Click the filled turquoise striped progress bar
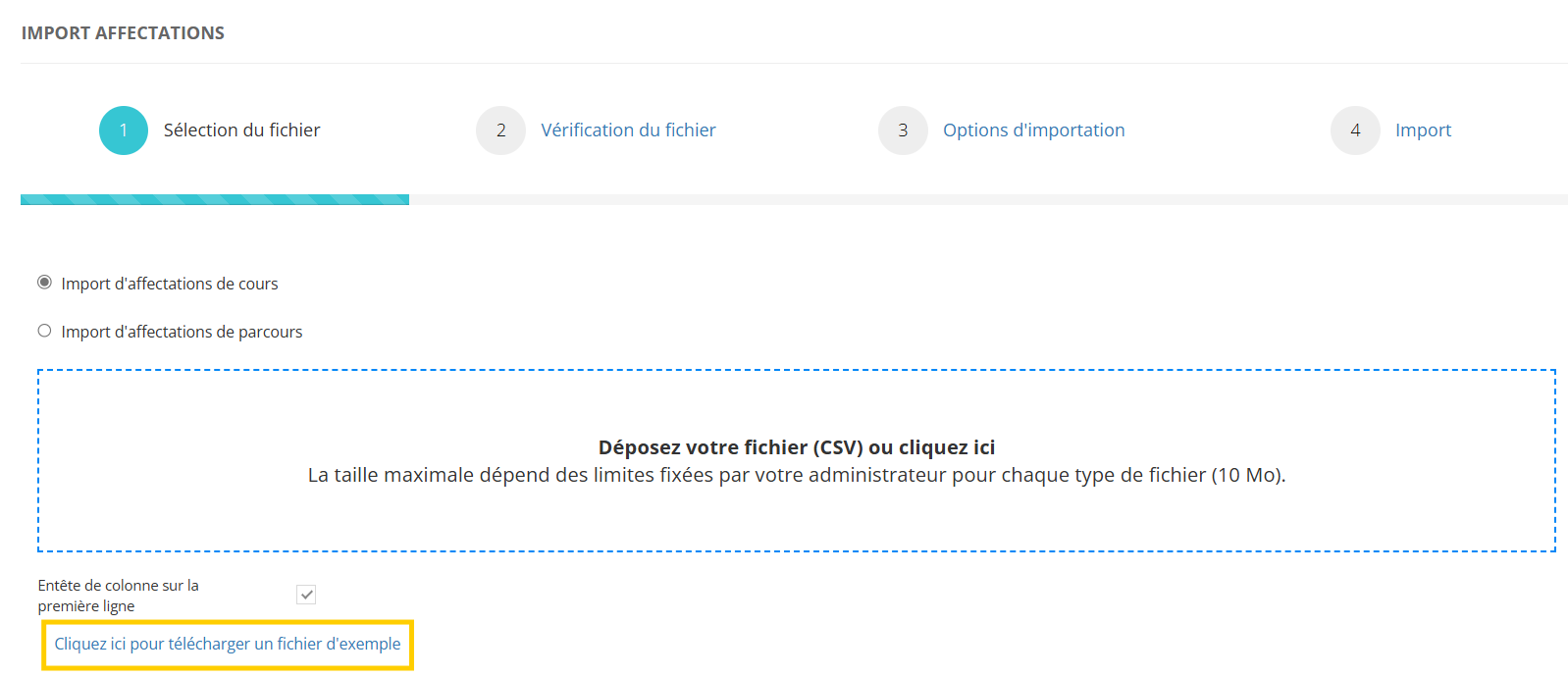Image resolution: width=1568 pixels, height=677 pixels. [x=214, y=199]
